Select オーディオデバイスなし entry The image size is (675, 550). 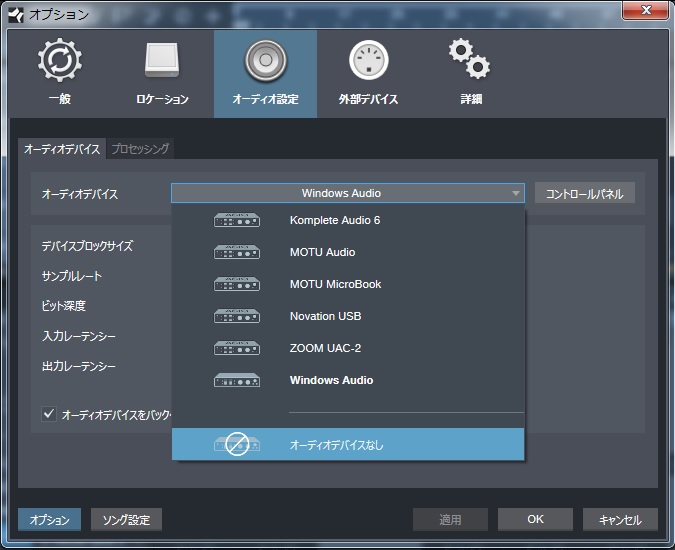[348, 444]
